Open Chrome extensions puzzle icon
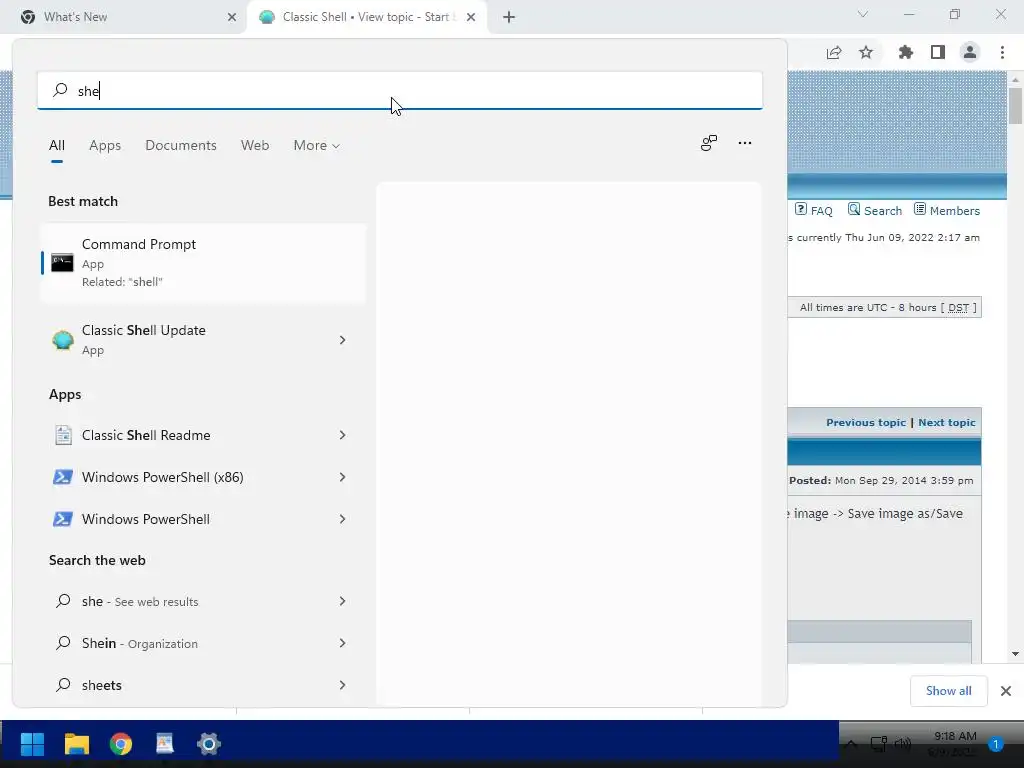Screen dimensions: 1024x768 click(906, 52)
